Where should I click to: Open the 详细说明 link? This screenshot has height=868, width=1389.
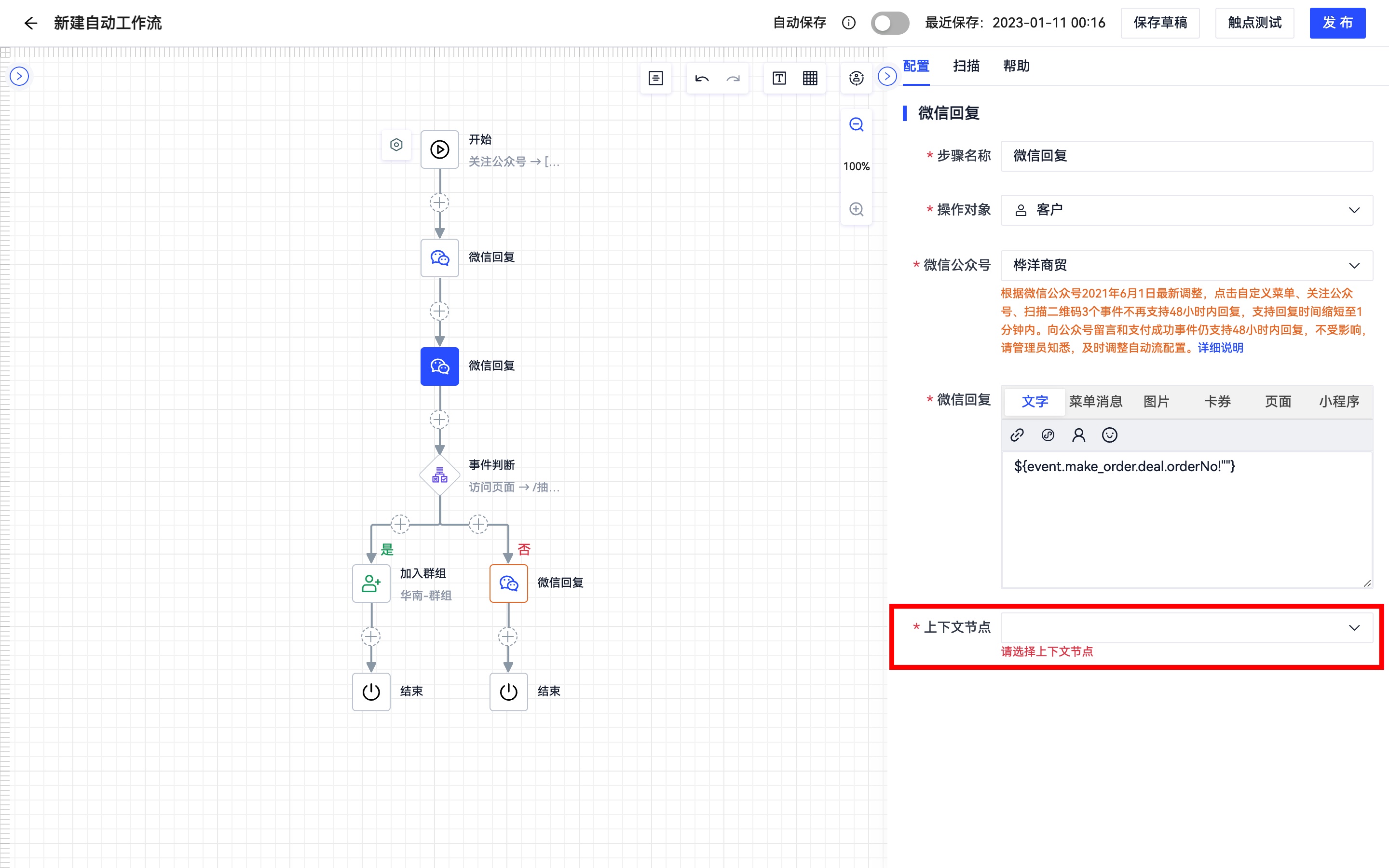[x=1220, y=348]
